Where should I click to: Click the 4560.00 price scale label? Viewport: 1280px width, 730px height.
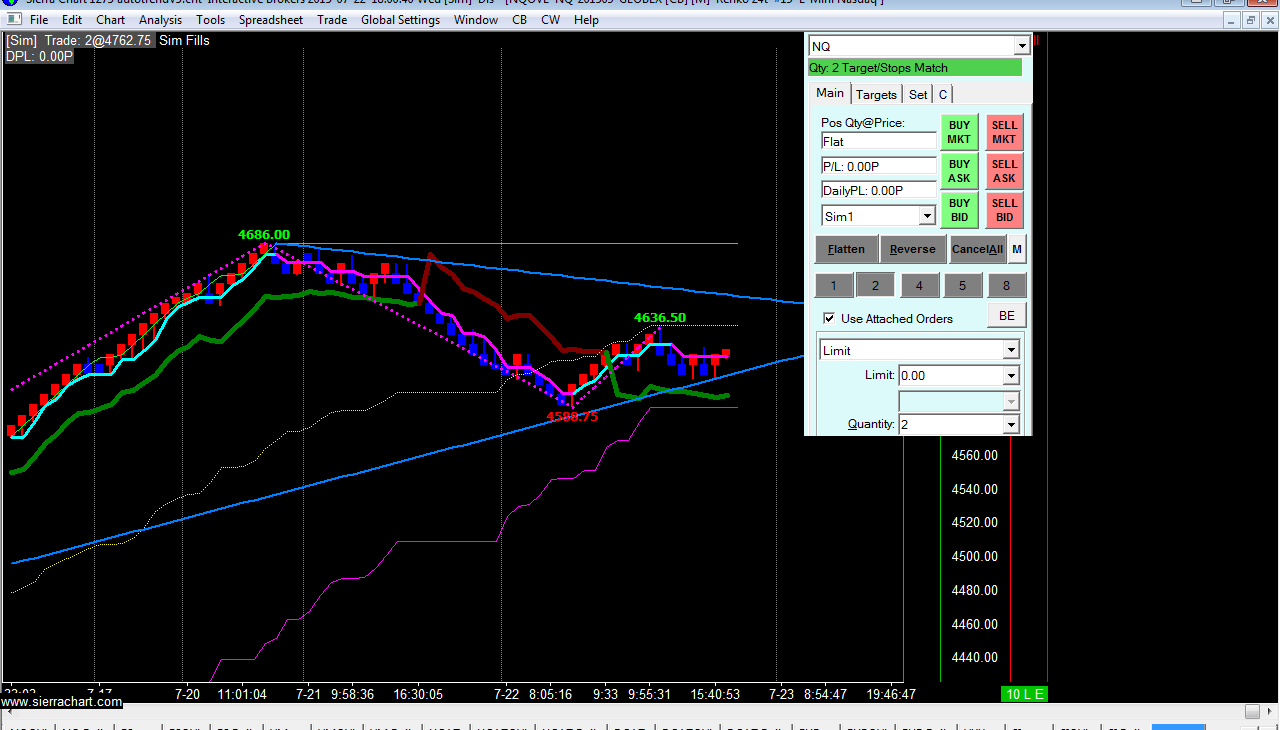click(975, 455)
